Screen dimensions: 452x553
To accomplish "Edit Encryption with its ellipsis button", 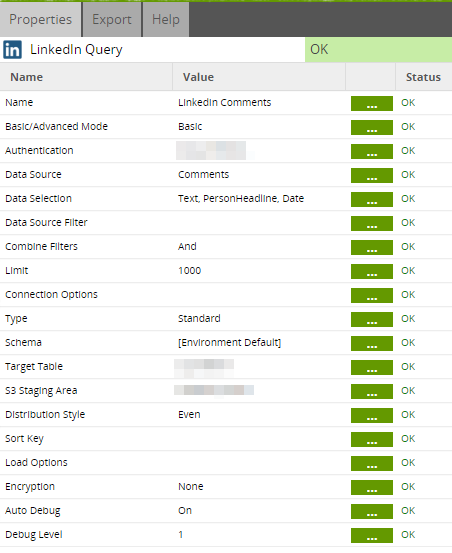I will pyautogui.click(x=372, y=487).
